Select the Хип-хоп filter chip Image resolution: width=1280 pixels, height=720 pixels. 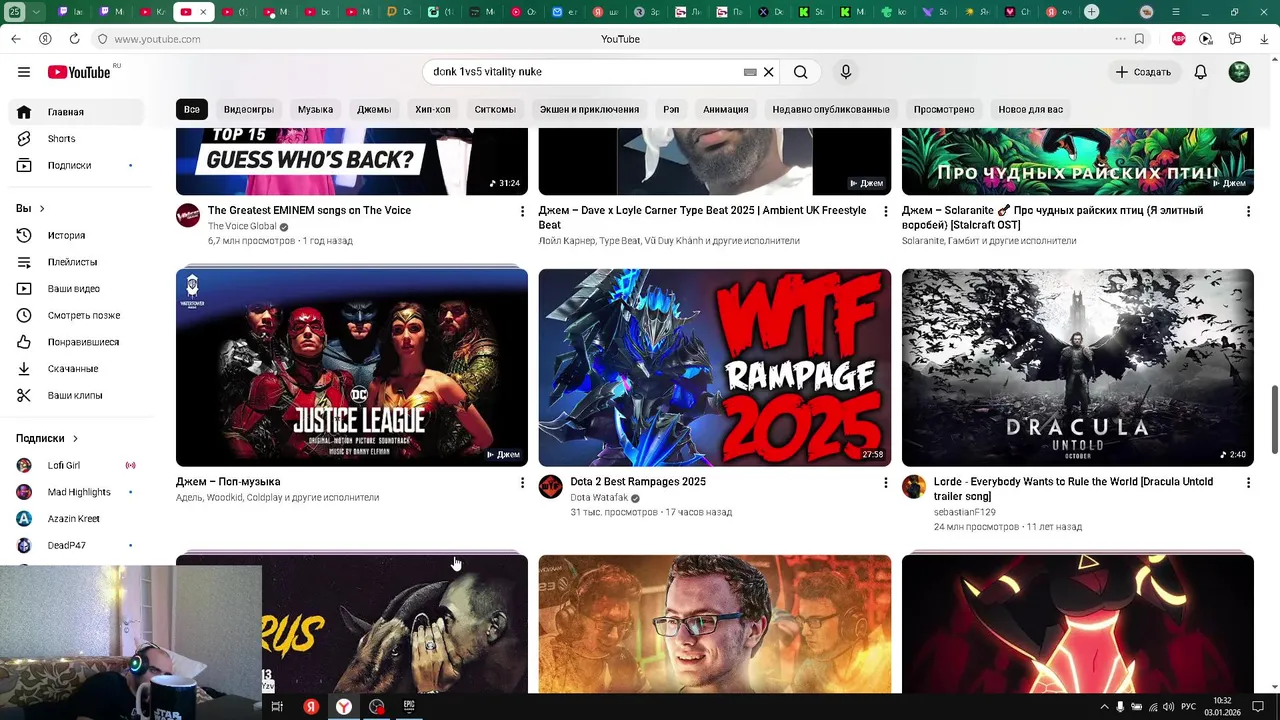433,109
